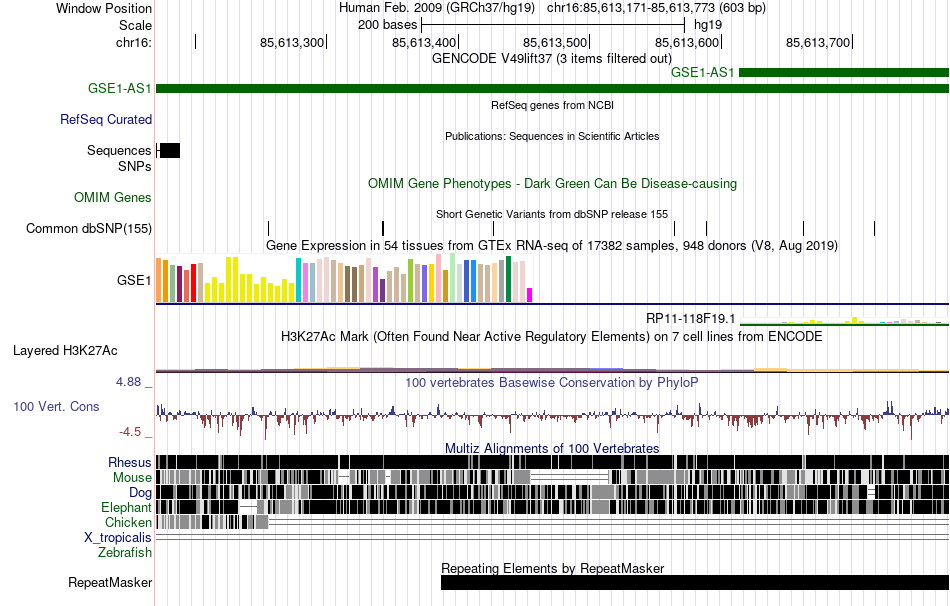Click the GSE1-AS1 track label on left
Image resolution: width=950 pixels, height=606 pixels.
[x=119, y=88]
